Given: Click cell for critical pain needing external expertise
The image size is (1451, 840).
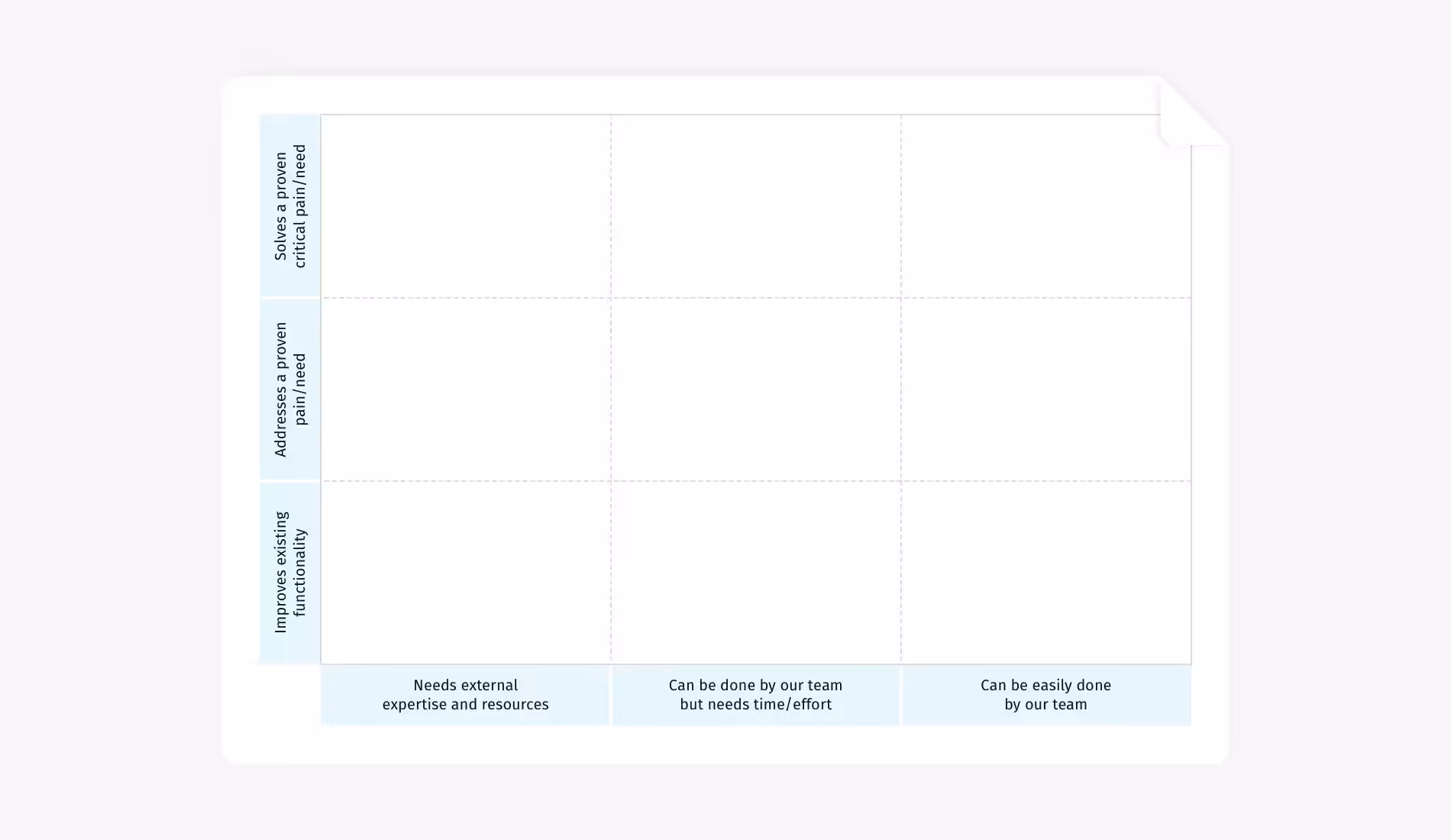Looking at the screenshot, I should coord(466,206).
